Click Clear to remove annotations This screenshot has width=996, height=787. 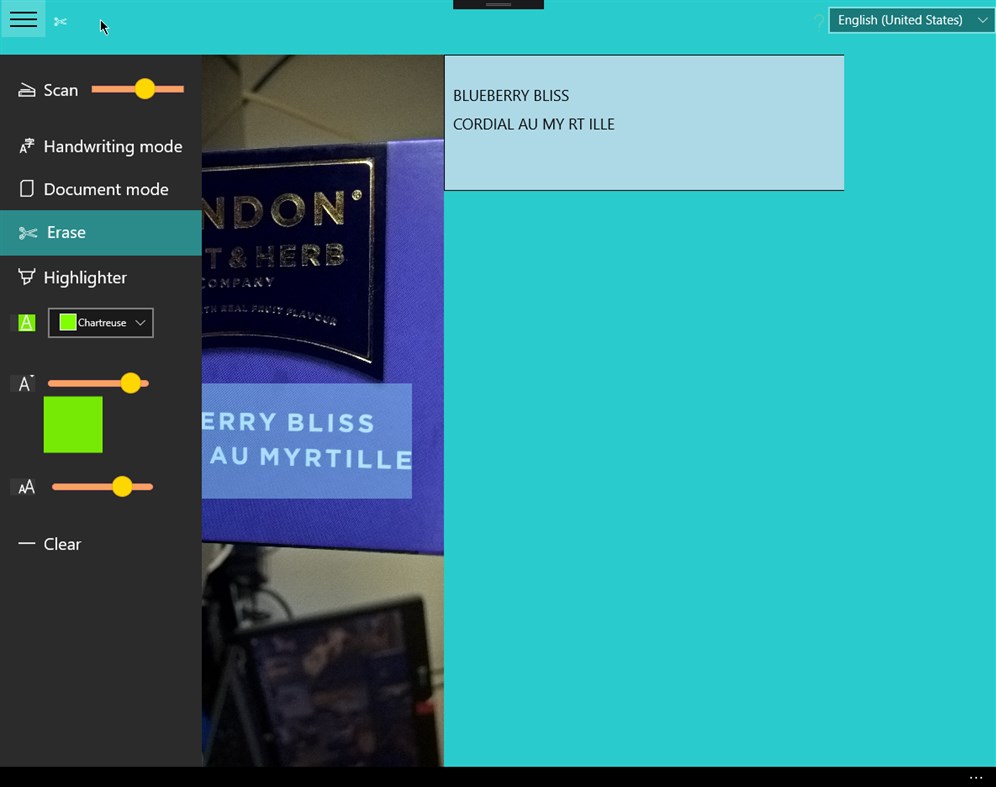[x=62, y=544]
